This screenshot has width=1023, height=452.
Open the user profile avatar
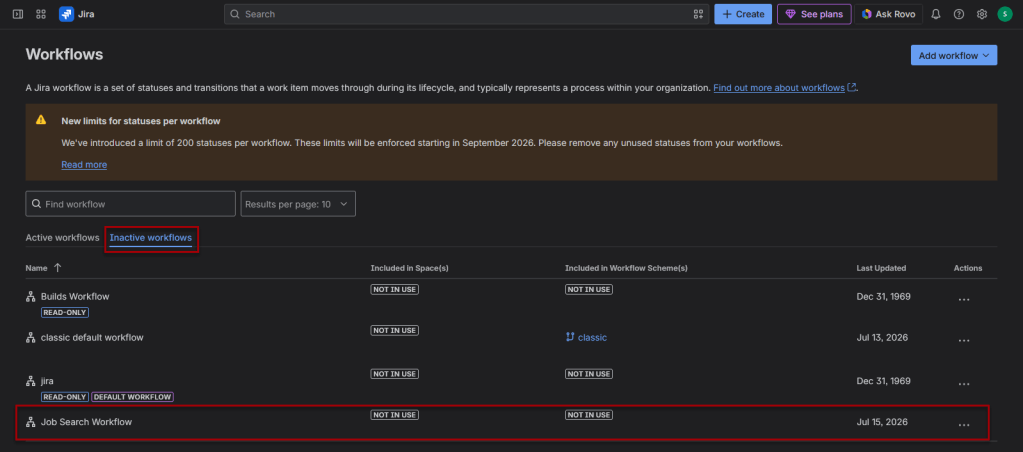[1005, 14]
